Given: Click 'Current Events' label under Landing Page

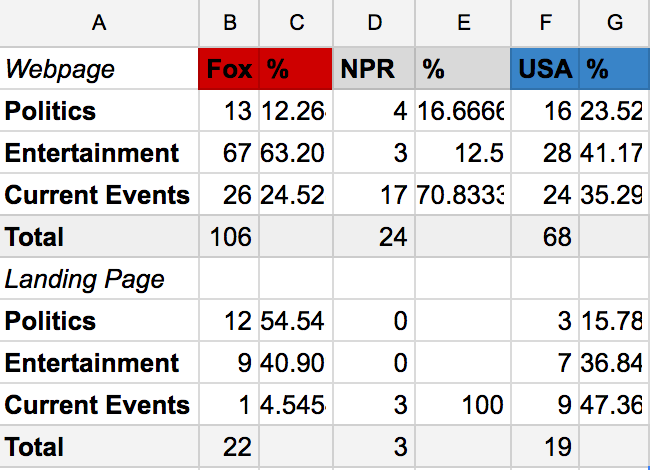Looking at the screenshot, I should [x=99, y=405].
